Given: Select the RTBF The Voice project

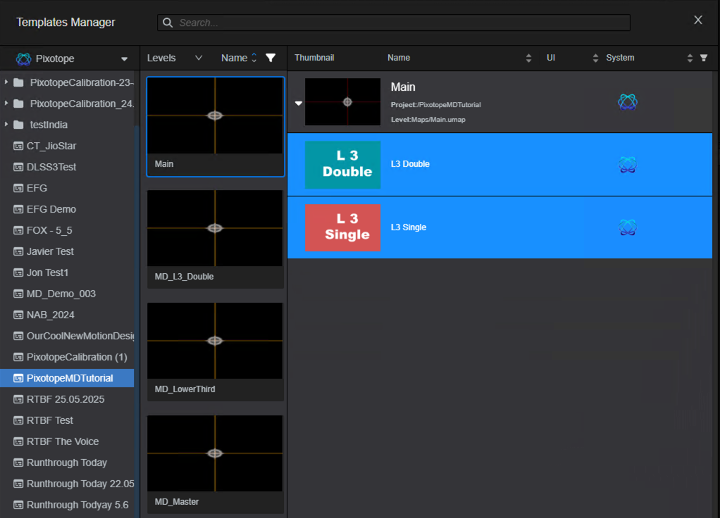Looking at the screenshot, I should [62, 441].
